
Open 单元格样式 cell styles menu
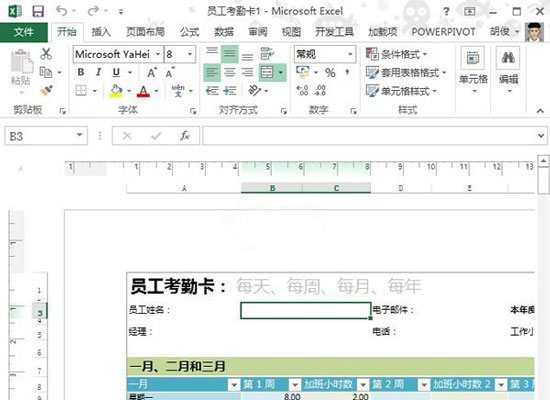401,91
